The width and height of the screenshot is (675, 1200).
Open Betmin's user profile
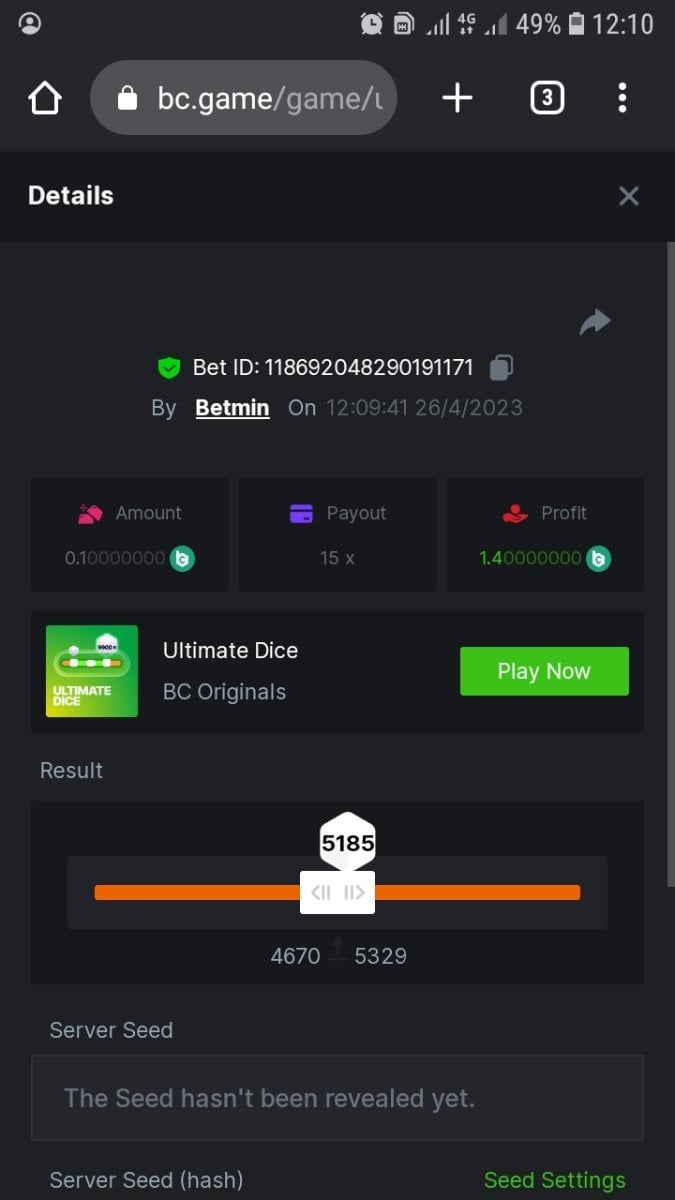point(232,408)
